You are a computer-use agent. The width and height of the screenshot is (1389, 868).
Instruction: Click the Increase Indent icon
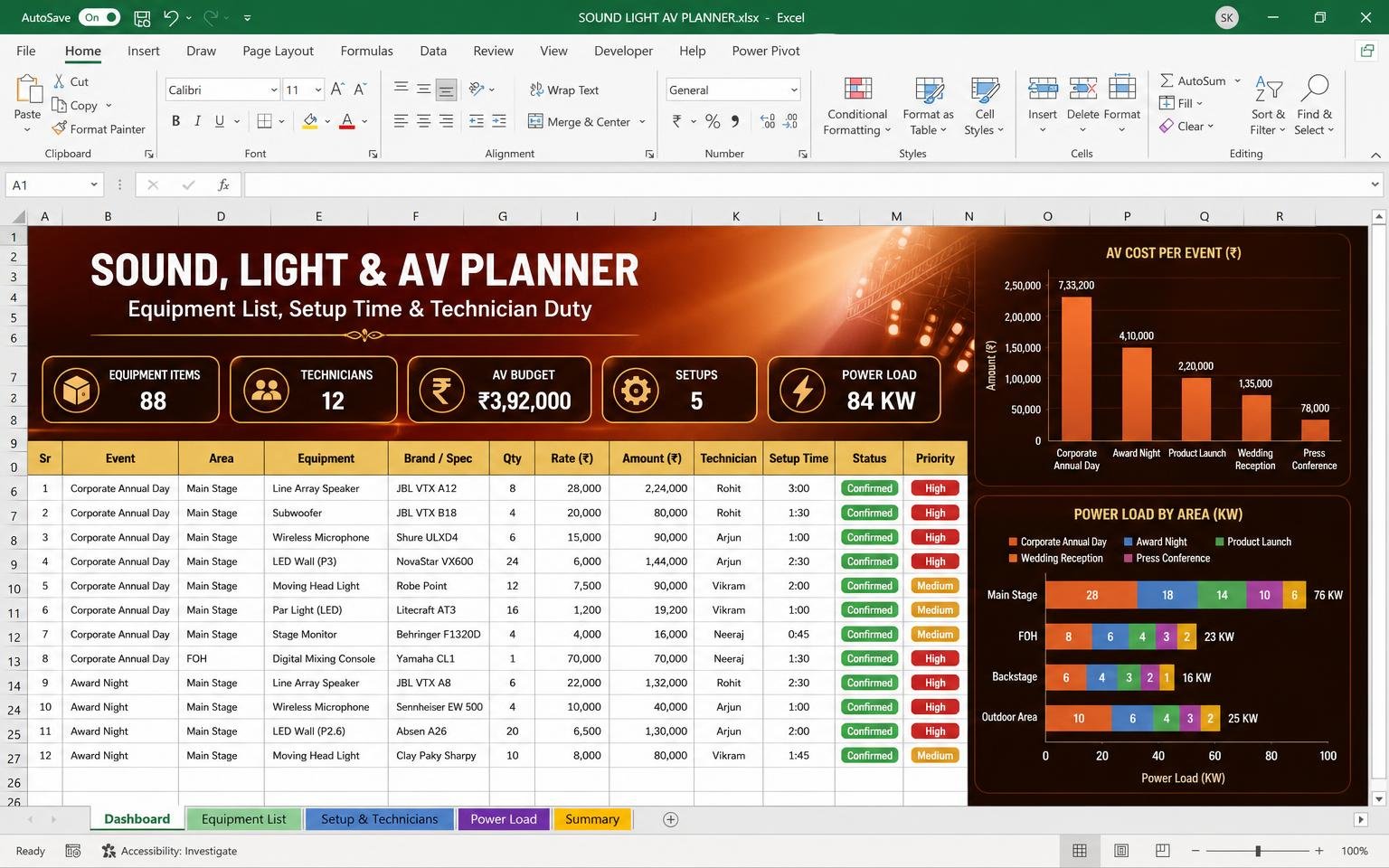click(x=498, y=121)
